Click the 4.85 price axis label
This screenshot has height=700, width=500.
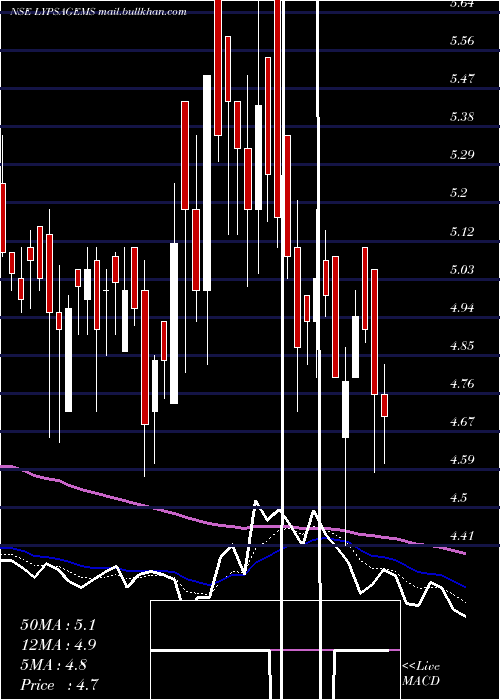point(462,346)
